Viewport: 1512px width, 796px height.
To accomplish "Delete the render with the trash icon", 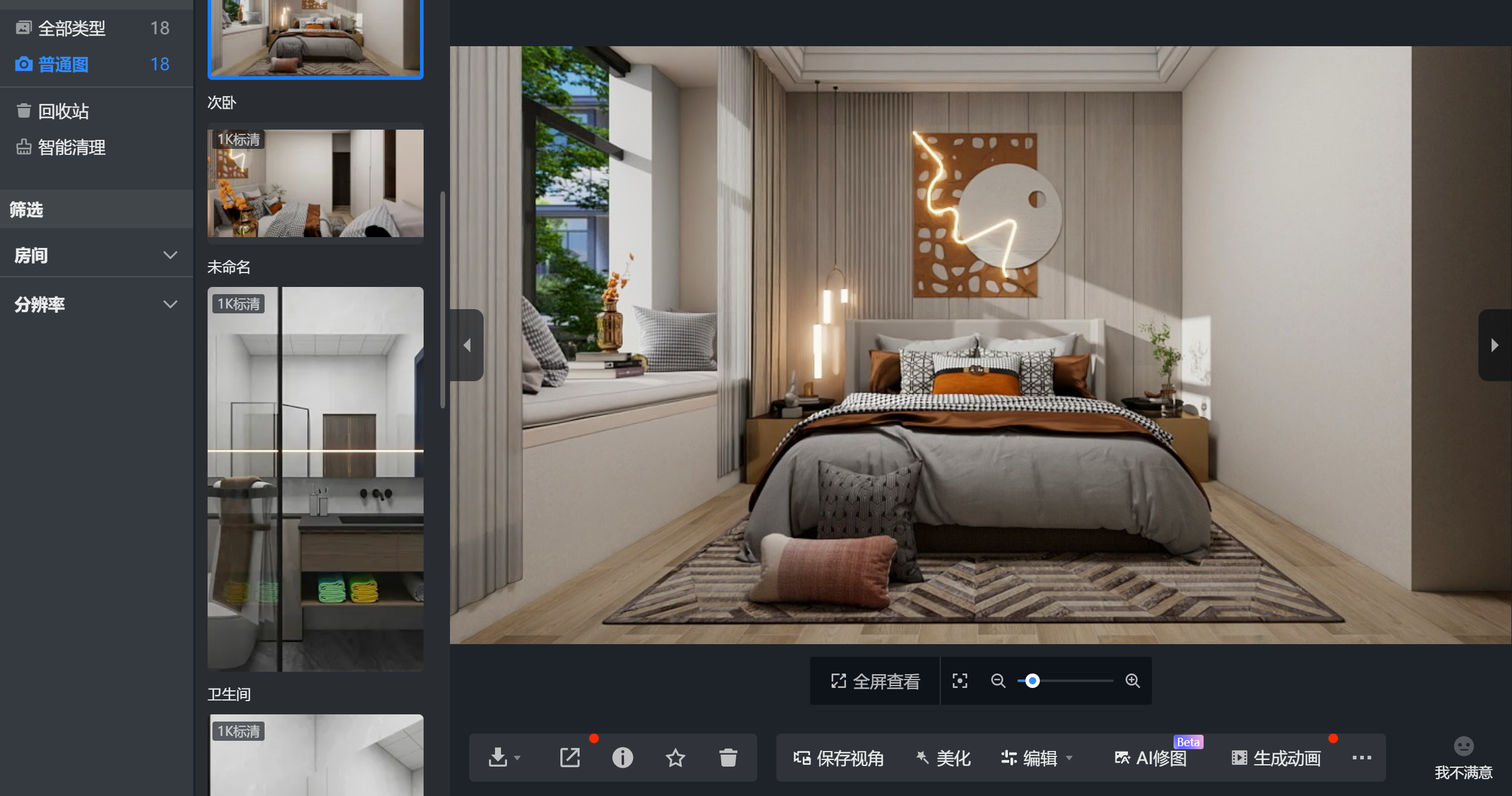I will (728, 758).
